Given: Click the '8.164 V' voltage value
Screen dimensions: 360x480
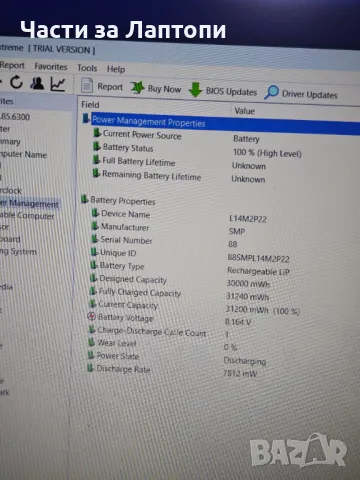Looking at the screenshot, I should [238, 322].
